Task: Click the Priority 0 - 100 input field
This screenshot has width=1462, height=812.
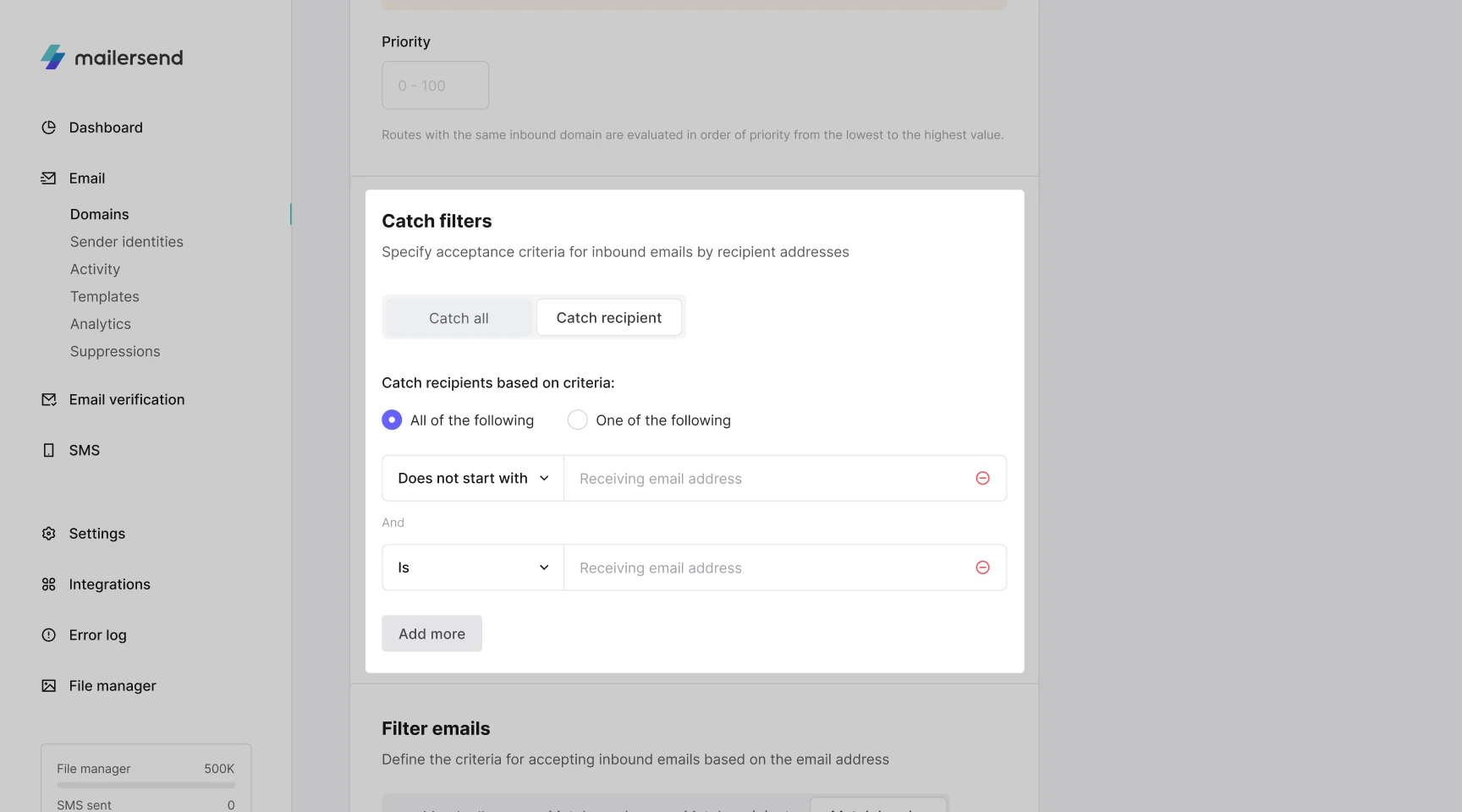Action: pyautogui.click(x=435, y=85)
